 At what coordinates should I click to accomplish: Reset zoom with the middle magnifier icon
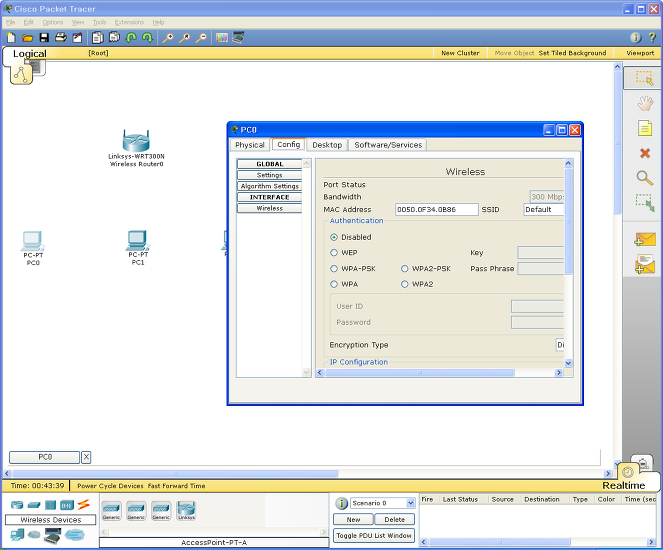(x=184, y=38)
